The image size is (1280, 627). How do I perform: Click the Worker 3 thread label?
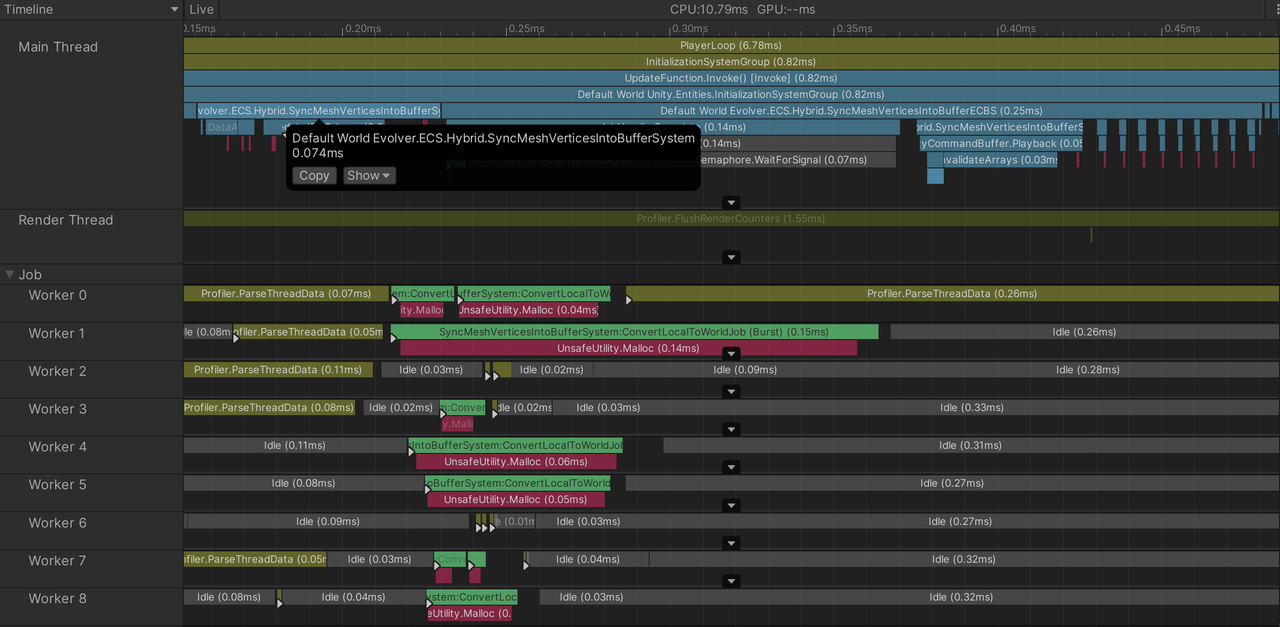coord(58,409)
